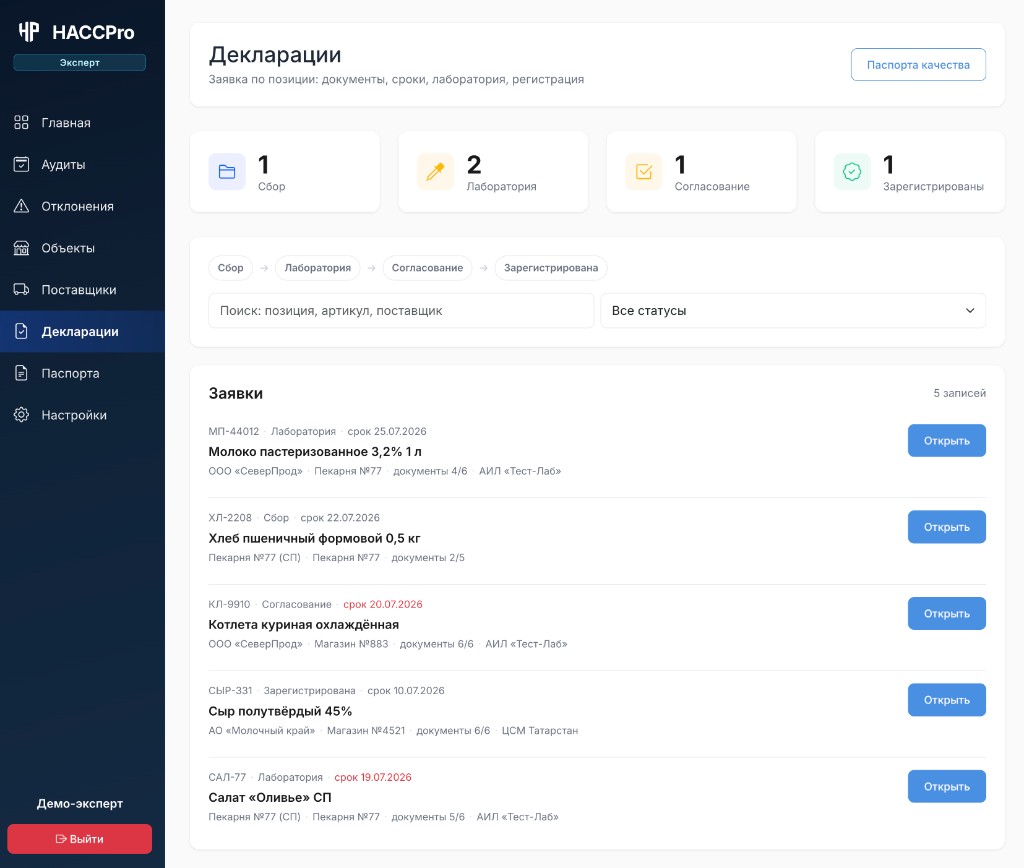Click the Согласование summary card label
The width and height of the screenshot is (1024, 868).
tap(712, 187)
